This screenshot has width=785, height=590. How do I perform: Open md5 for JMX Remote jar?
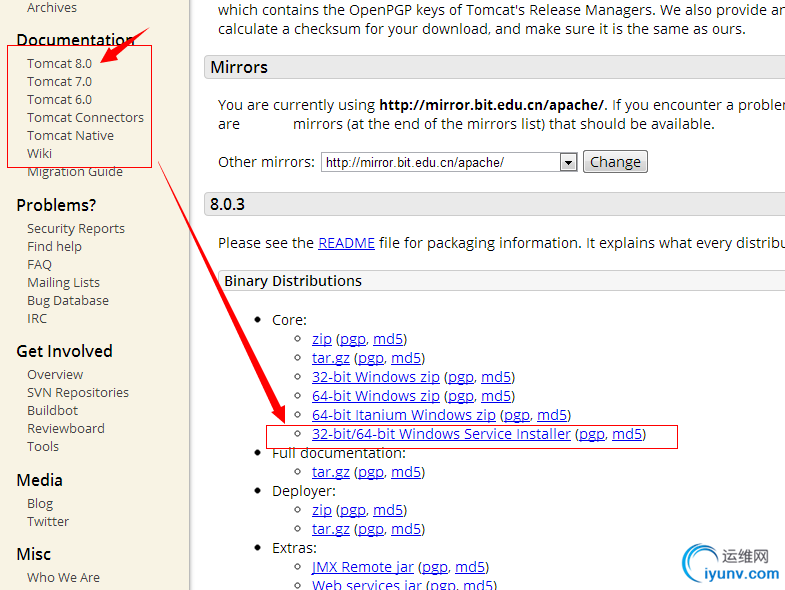[x=470, y=567]
